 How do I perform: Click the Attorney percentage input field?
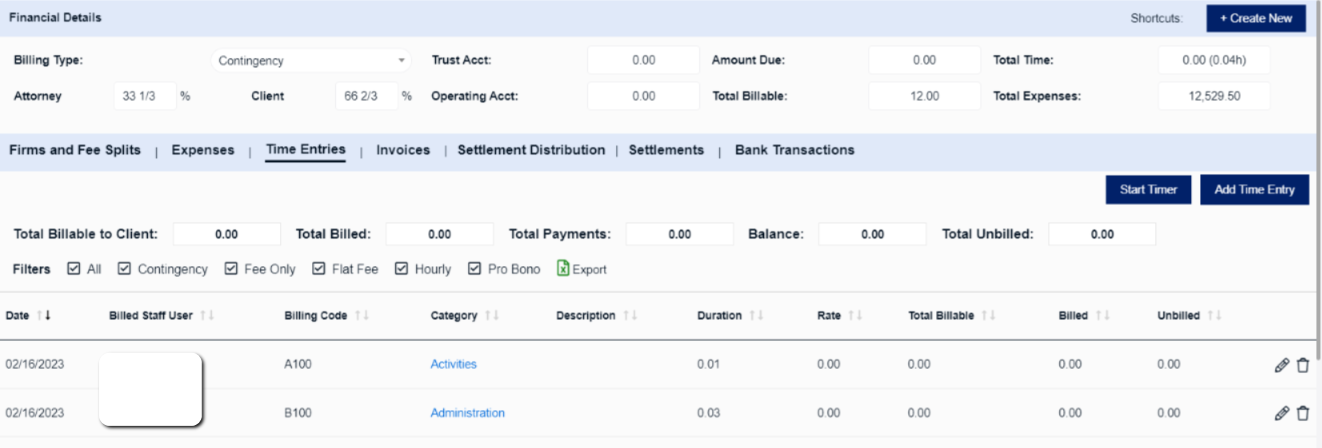click(145, 96)
